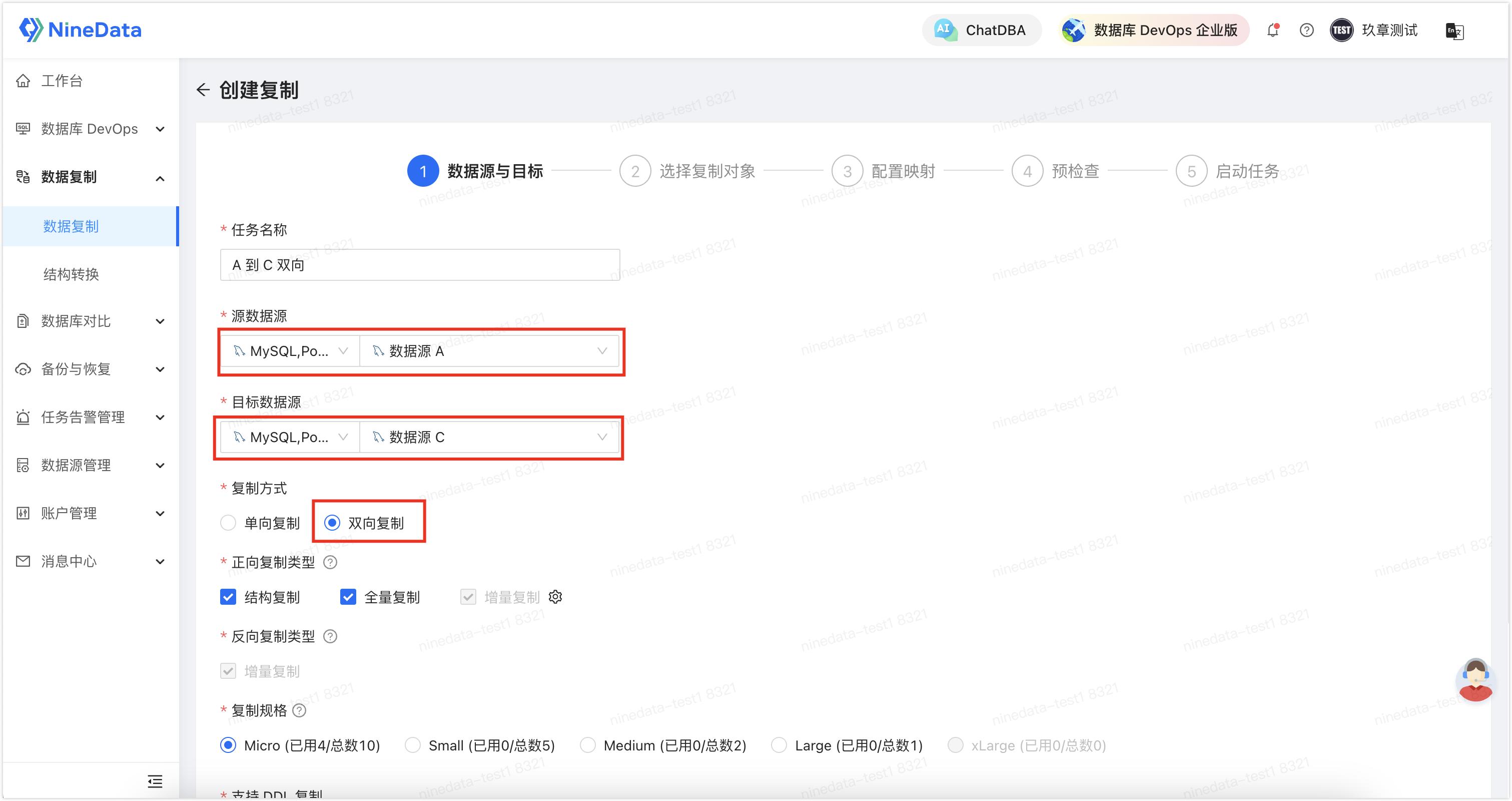The width and height of the screenshot is (1512, 801).
Task: Click step 1 数据源与目标
Action: click(475, 171)
